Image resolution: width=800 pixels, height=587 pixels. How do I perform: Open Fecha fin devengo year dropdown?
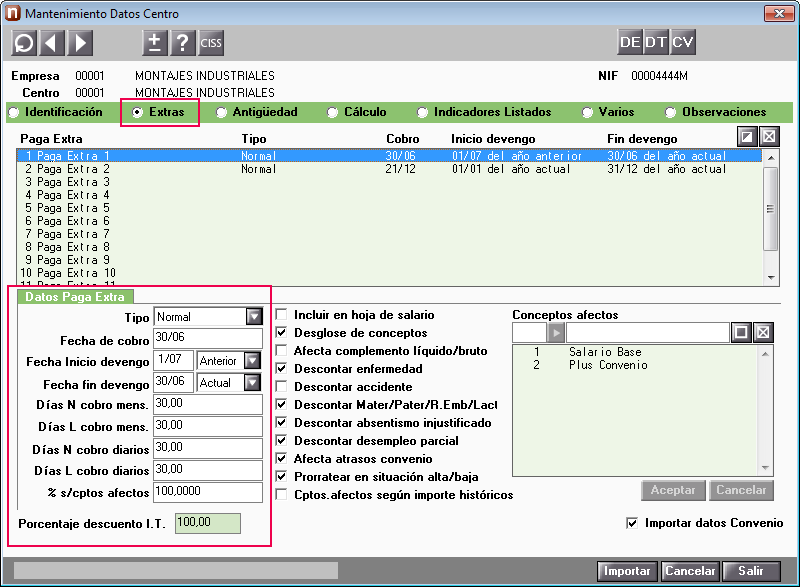253,382
